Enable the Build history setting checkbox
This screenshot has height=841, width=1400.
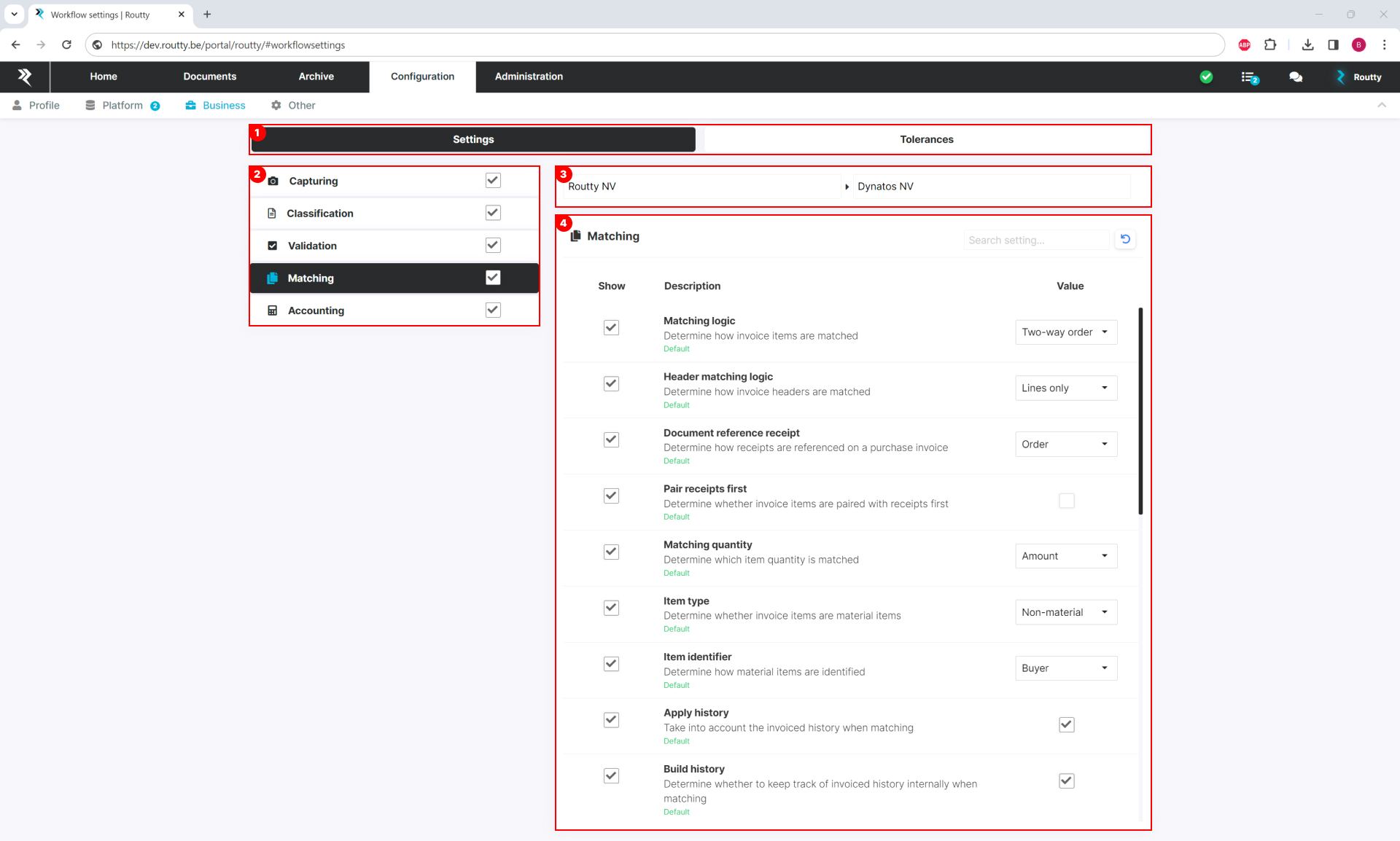click(x=1066, y=780)
